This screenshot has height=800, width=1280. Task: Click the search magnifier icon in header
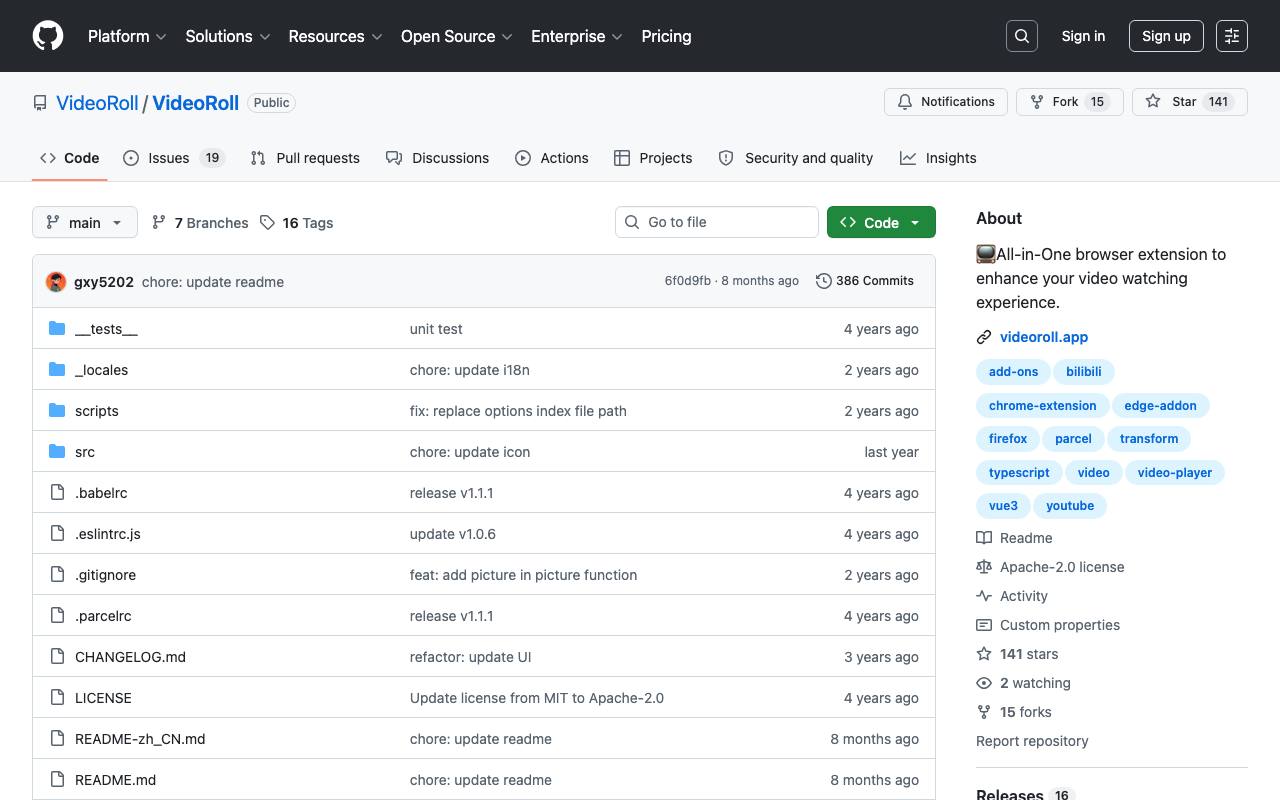pyautogui.click(x=1022, y=36)
